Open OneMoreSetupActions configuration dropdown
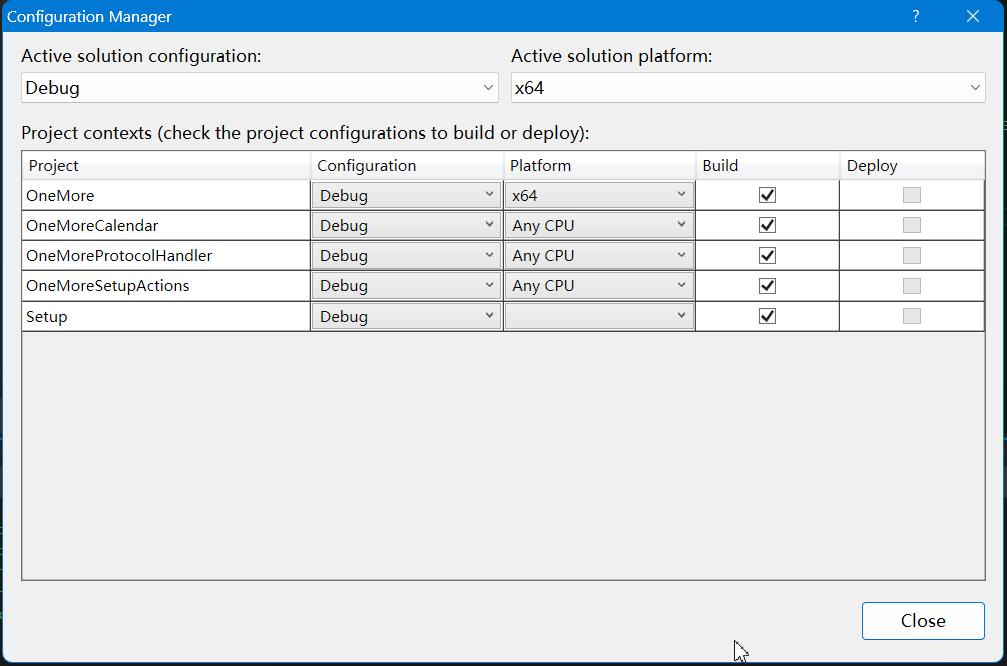1007x666 pixels. [406, 286]
